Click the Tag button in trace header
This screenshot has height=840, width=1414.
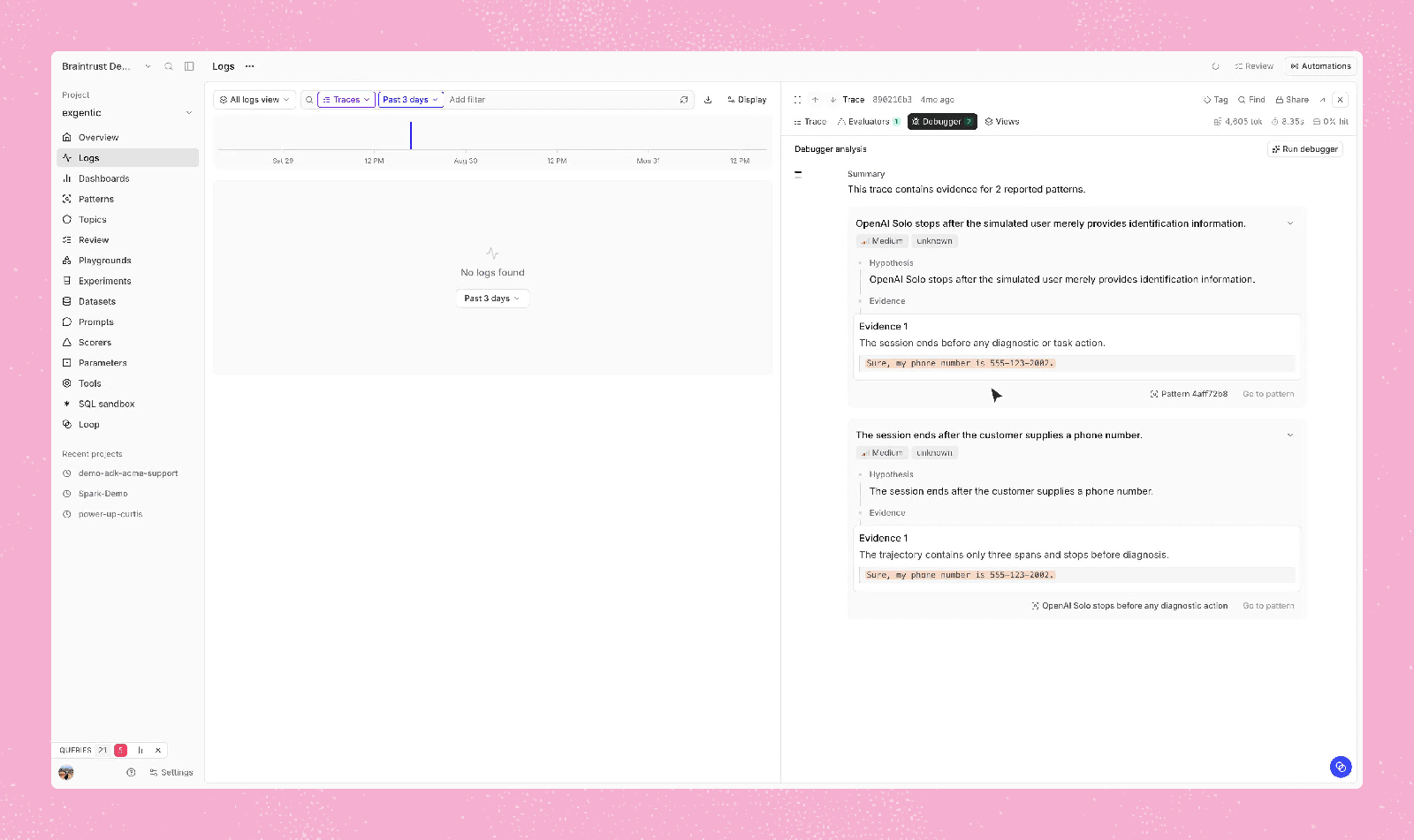coord(1216,100)
